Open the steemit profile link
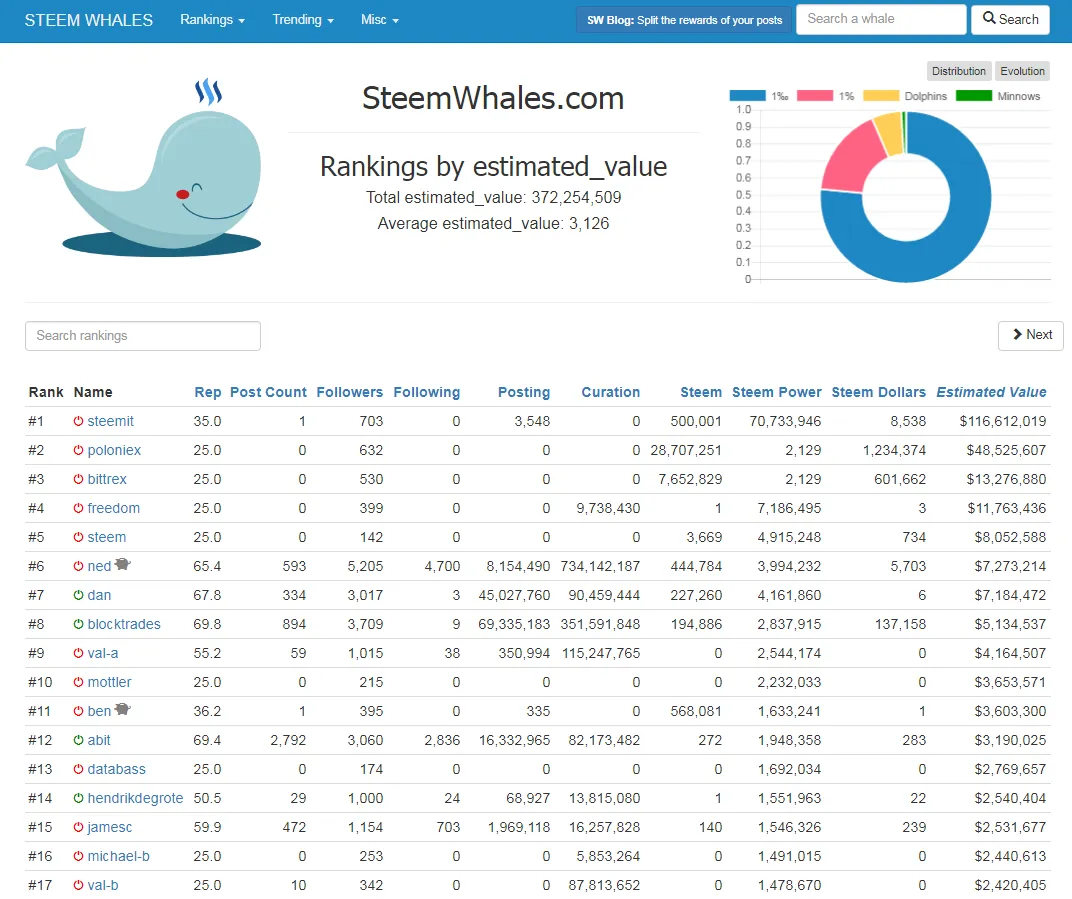Screen dimensions: 1072x899 click(x=111, y=422)
